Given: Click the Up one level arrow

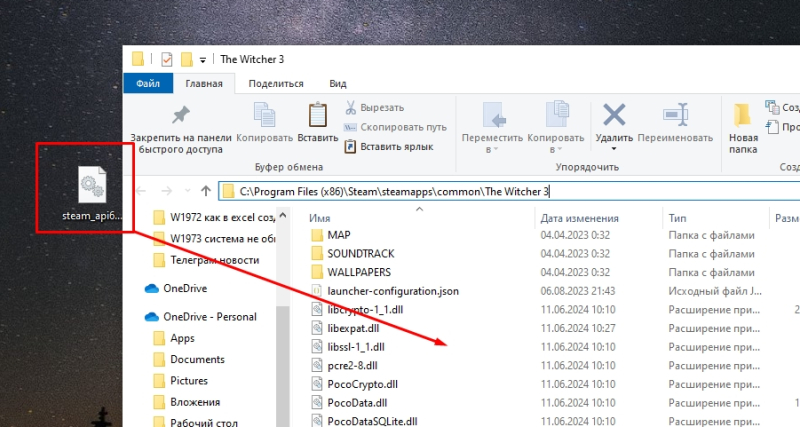Looking at the screenshot, I should (206, 191).
